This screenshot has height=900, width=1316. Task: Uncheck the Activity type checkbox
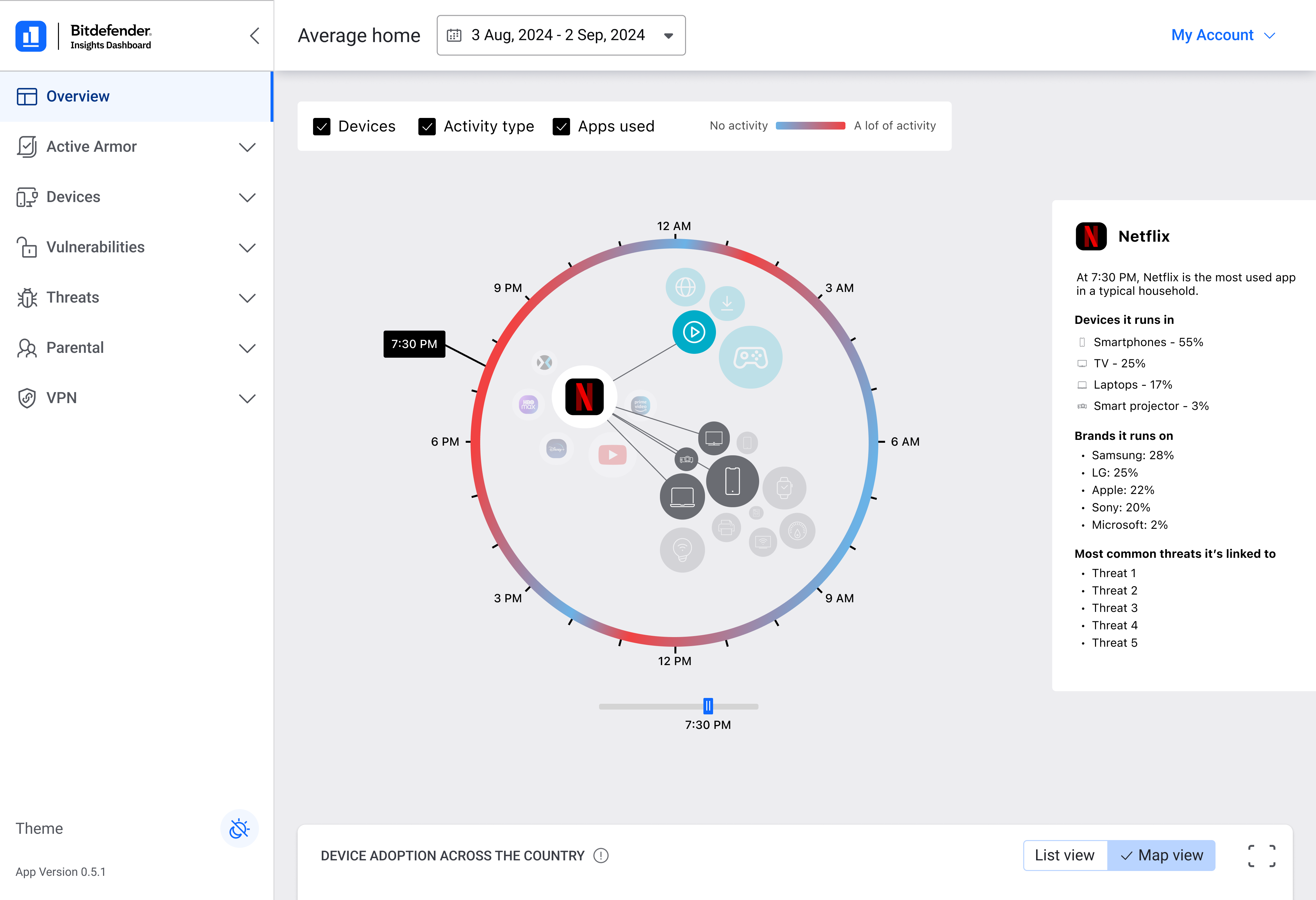tap(427, 126)
